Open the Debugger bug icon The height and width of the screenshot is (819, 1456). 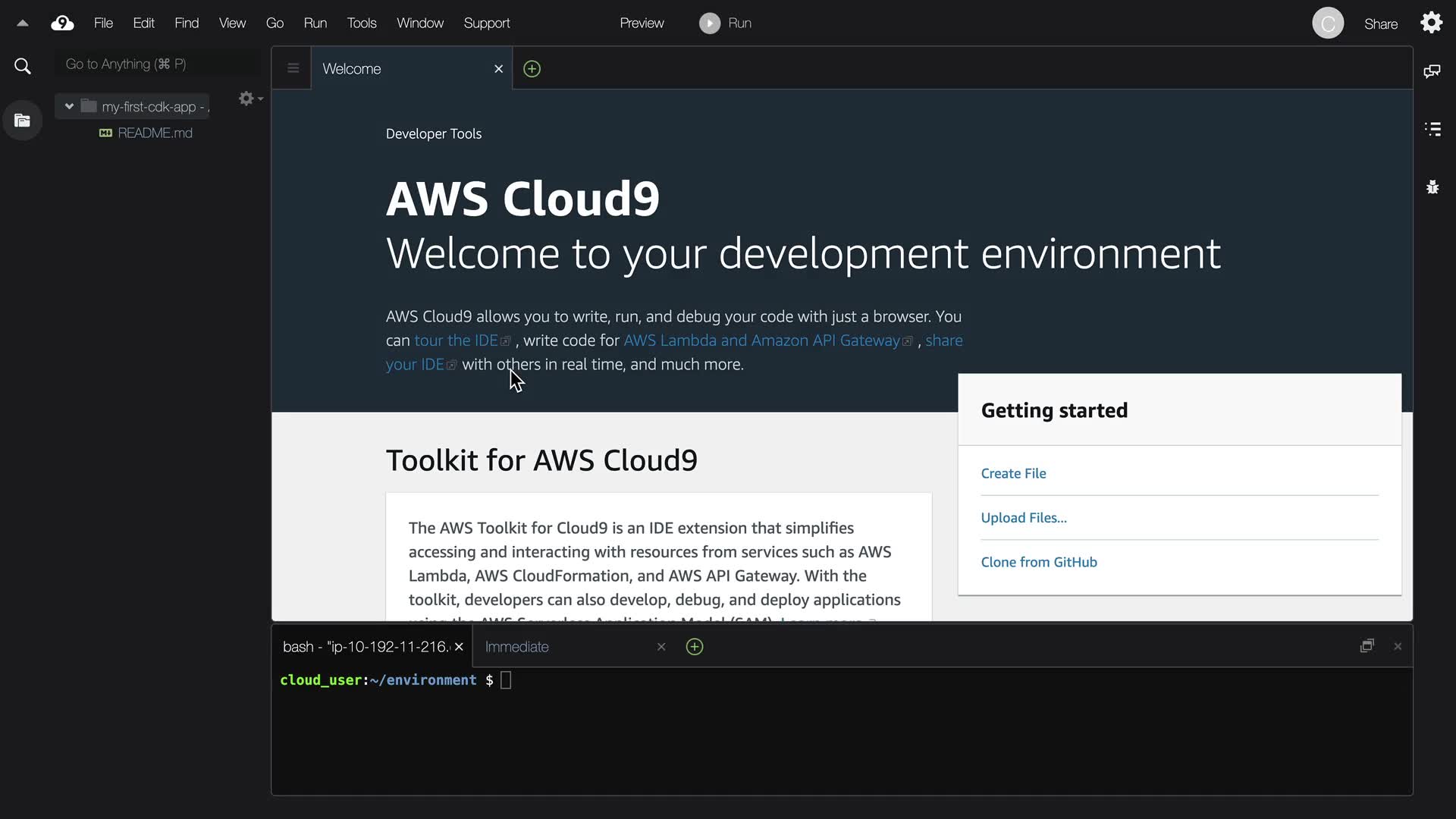1432,187
